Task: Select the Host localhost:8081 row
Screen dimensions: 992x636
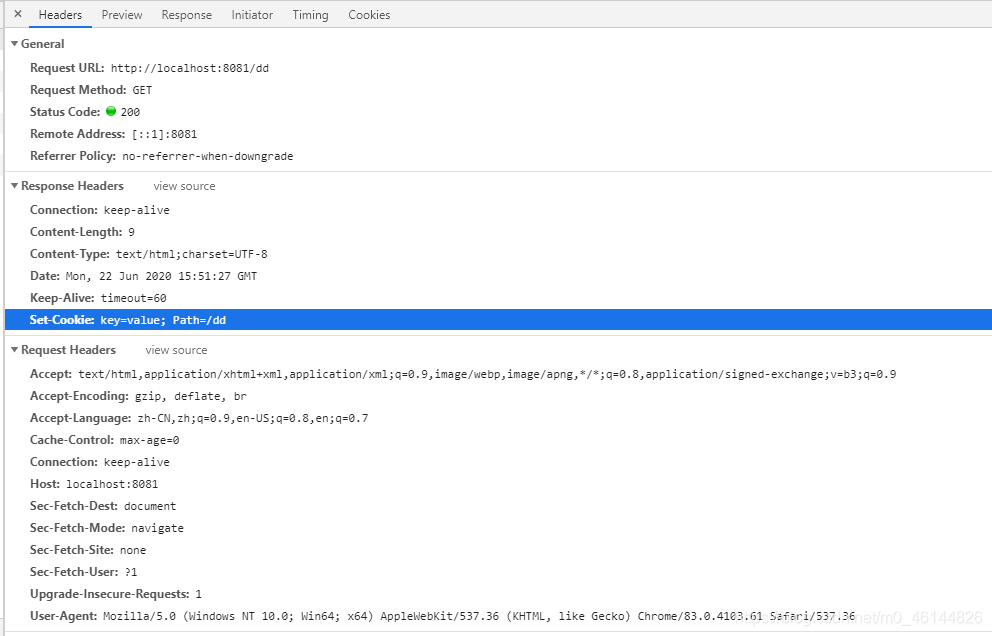Action: [498, 484]
